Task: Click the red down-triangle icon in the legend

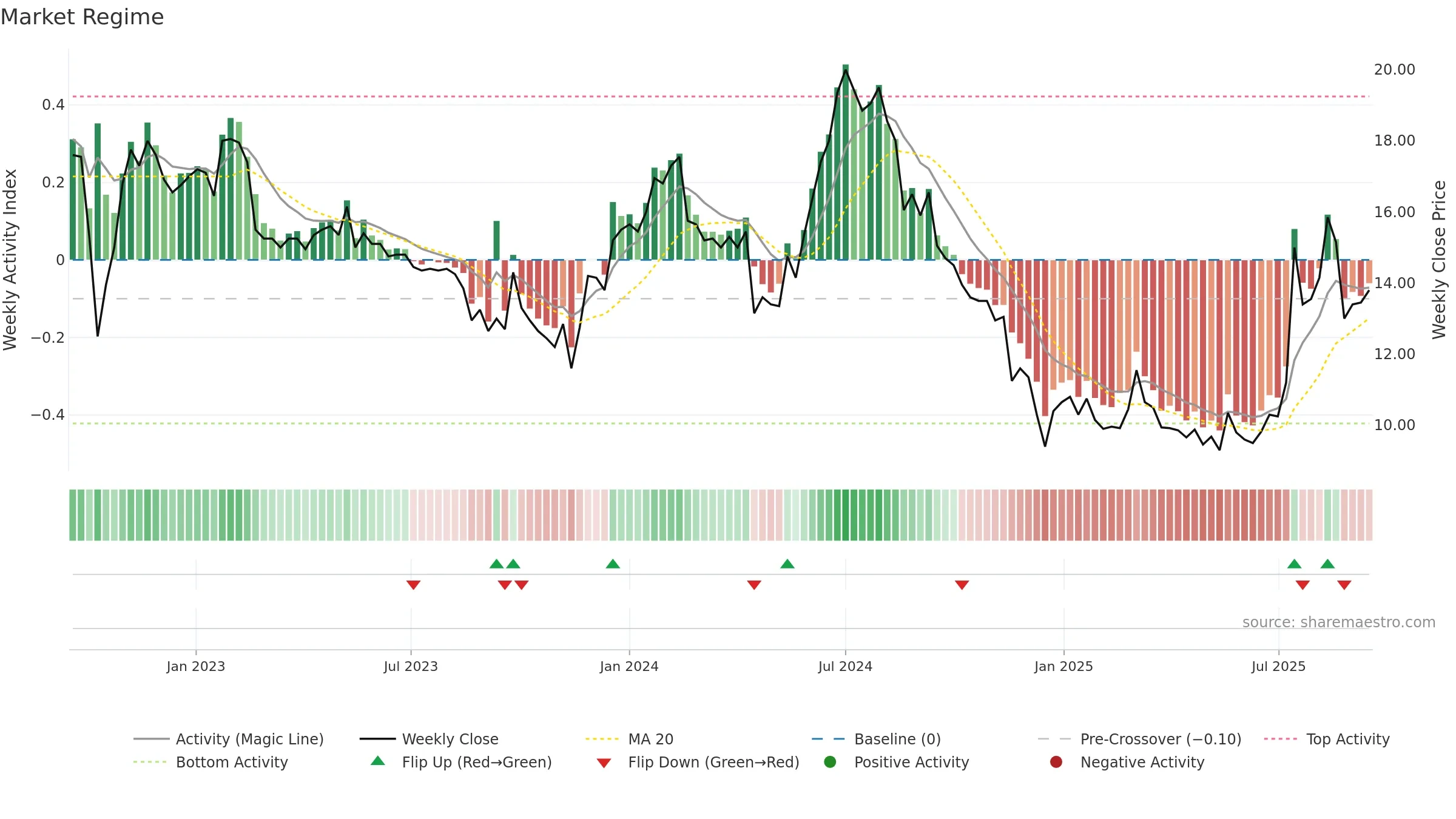Action: (x=604, y=763)
